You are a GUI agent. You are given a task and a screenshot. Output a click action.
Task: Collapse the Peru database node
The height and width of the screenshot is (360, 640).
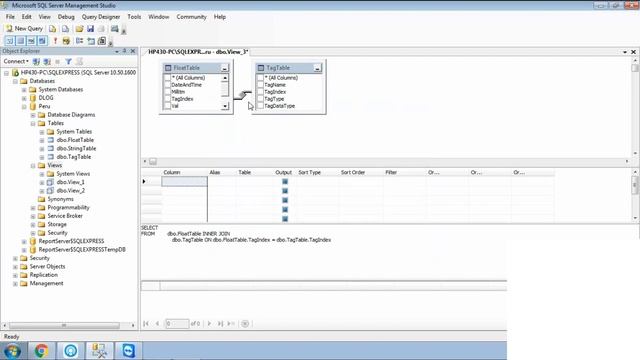tap(24, 107)
